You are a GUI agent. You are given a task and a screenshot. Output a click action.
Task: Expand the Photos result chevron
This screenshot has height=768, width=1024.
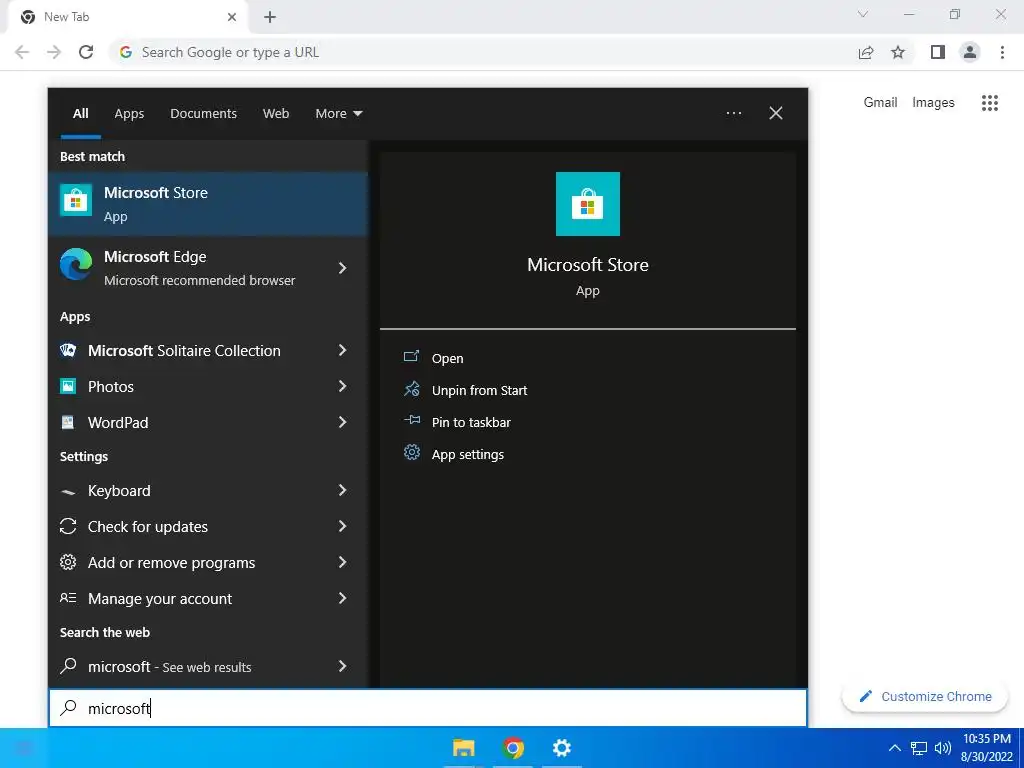[342, 386]
